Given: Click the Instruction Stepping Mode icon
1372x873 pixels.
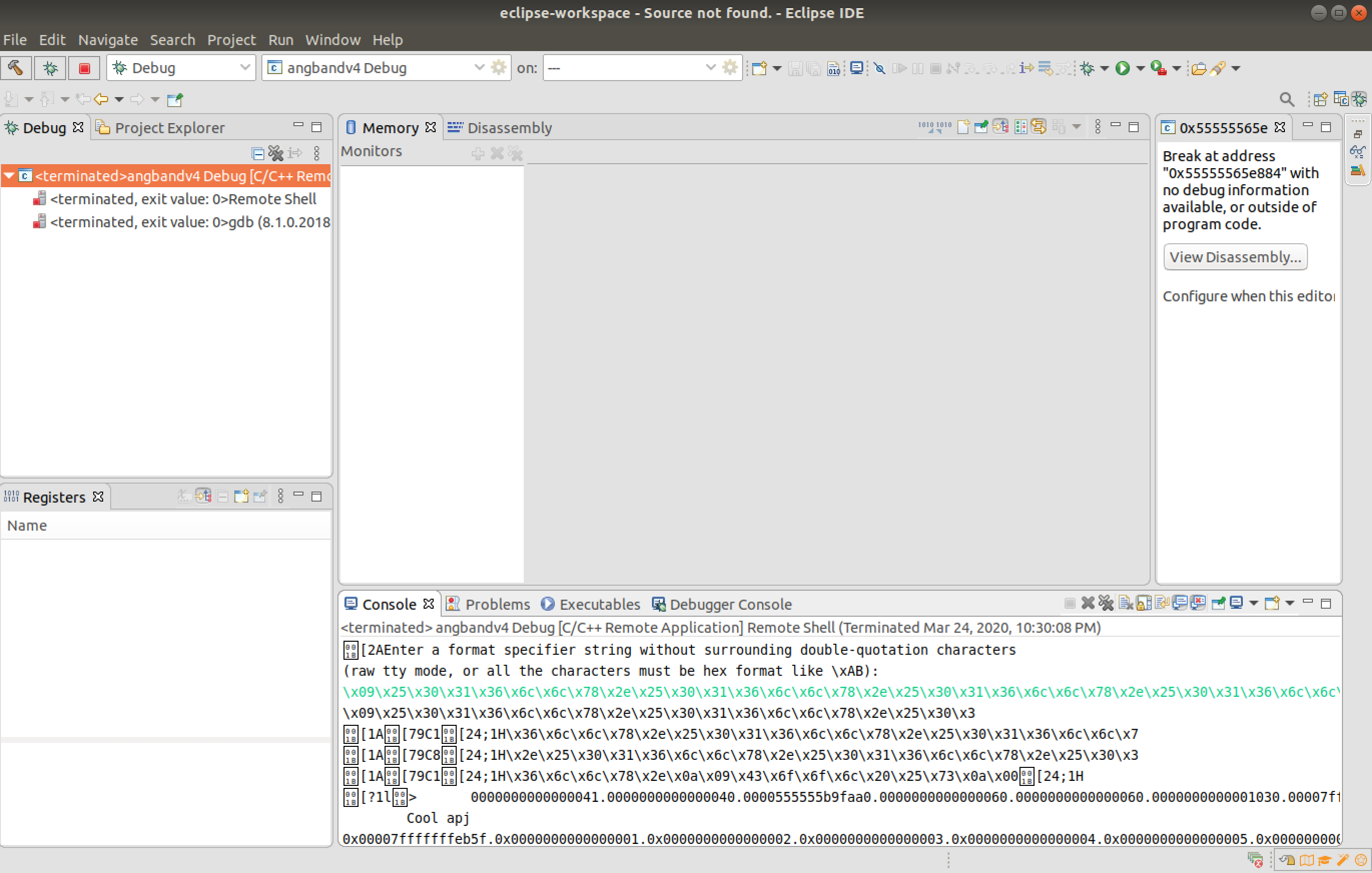Looking at the screenshot, I should pyautogui.click(x=1026, y=69).
